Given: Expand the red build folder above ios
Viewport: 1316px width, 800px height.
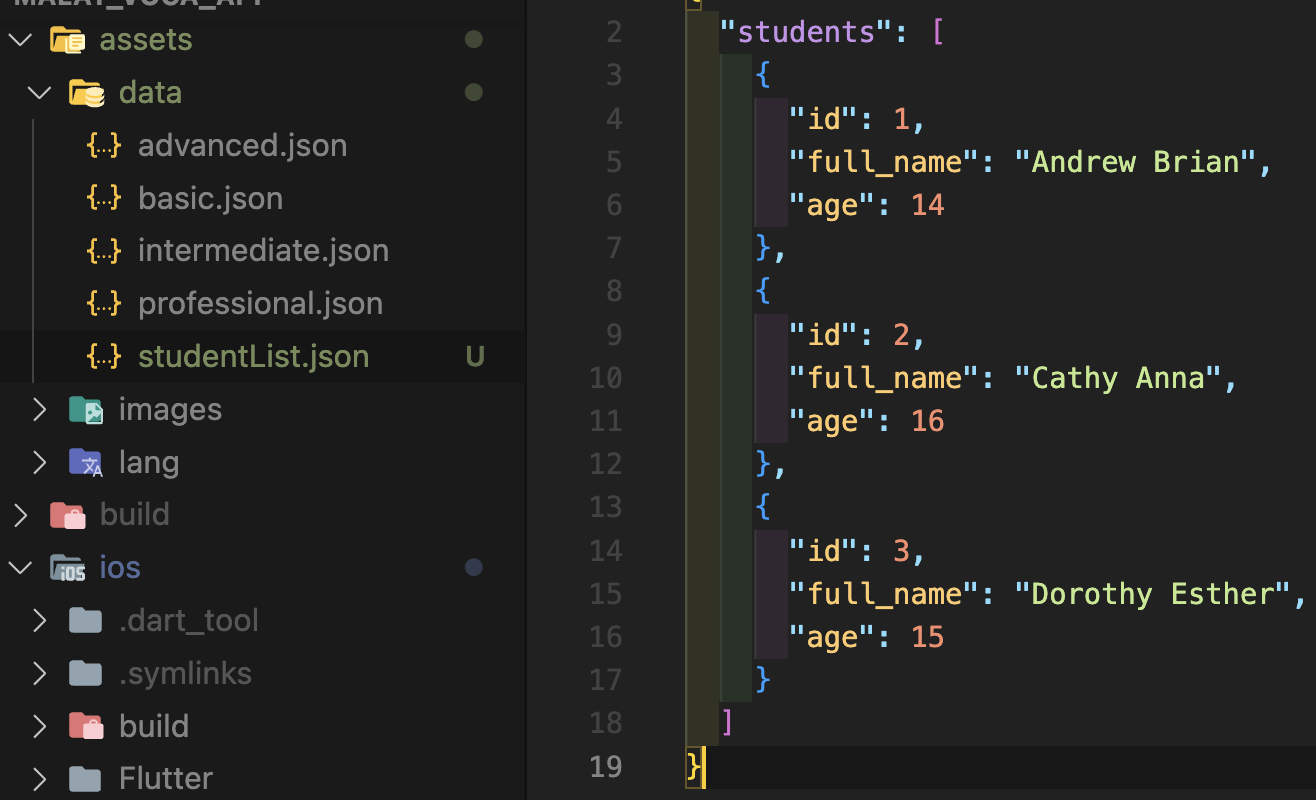Looking at the screenshot, I should pyautogui.click(x=20, y=515).
